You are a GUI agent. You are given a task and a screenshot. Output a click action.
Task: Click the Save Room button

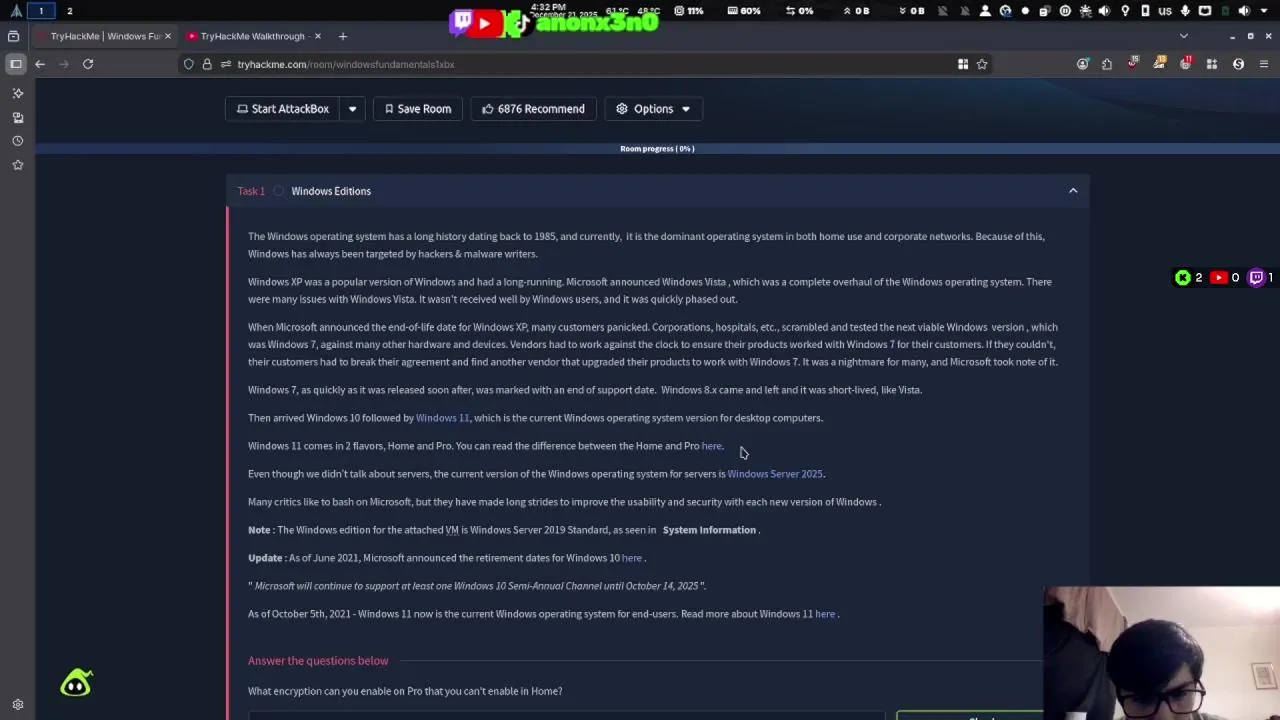[417, 109]
